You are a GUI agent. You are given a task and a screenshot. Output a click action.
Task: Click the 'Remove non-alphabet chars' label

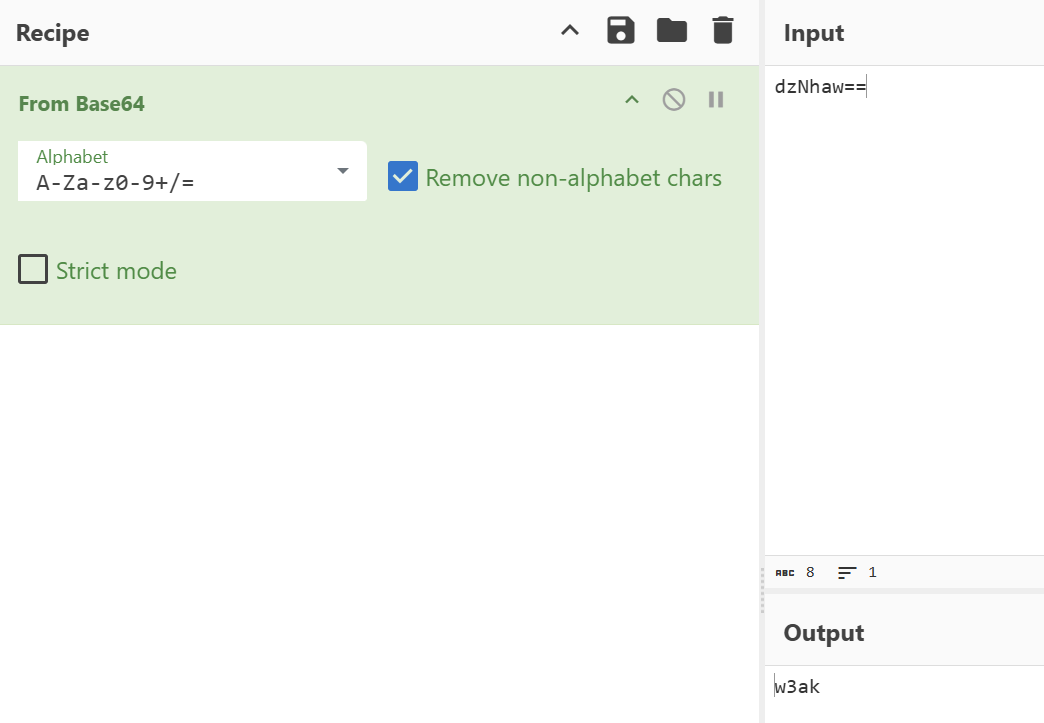(x=573, y=178)
